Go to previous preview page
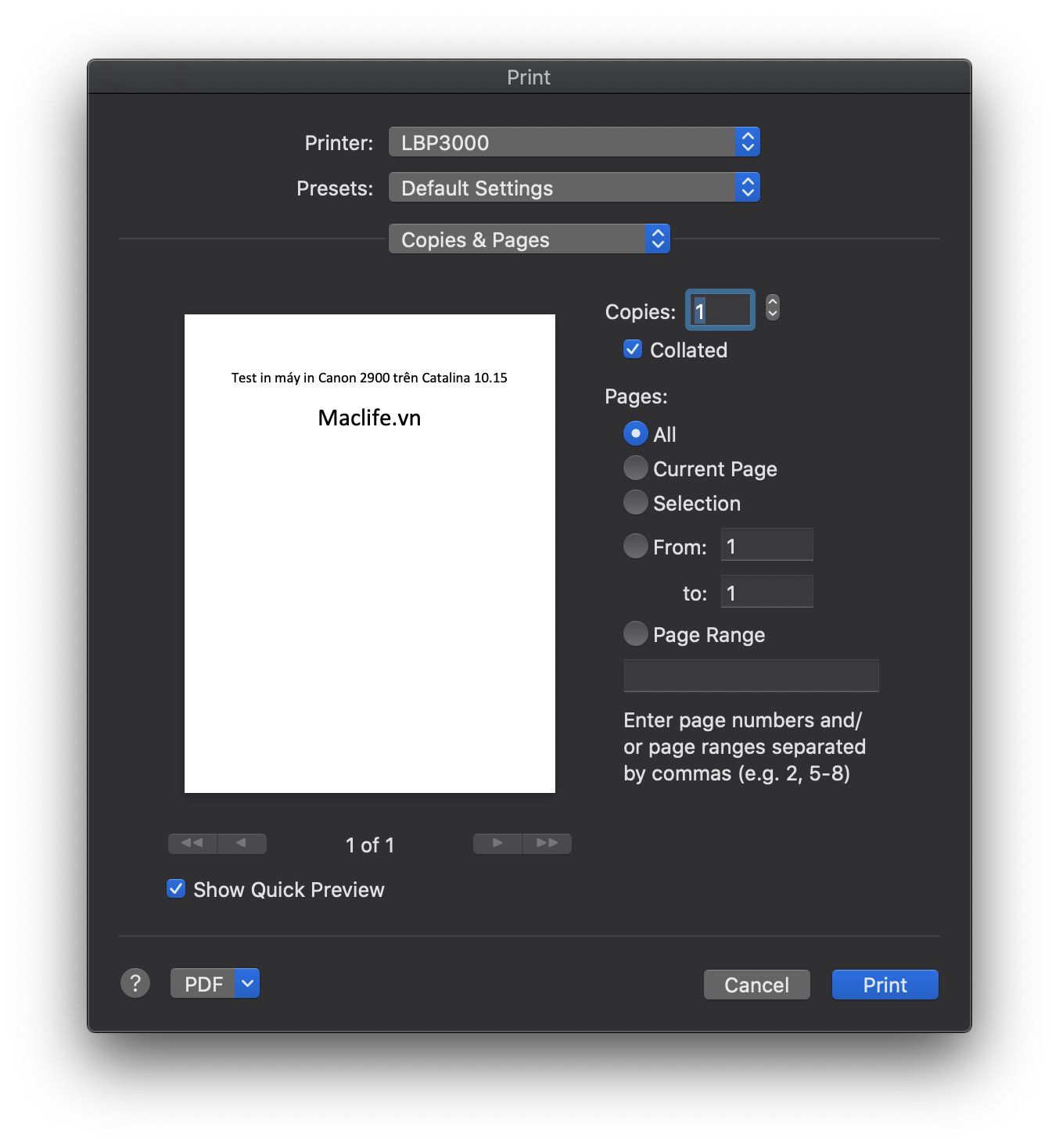 point(242,843)
